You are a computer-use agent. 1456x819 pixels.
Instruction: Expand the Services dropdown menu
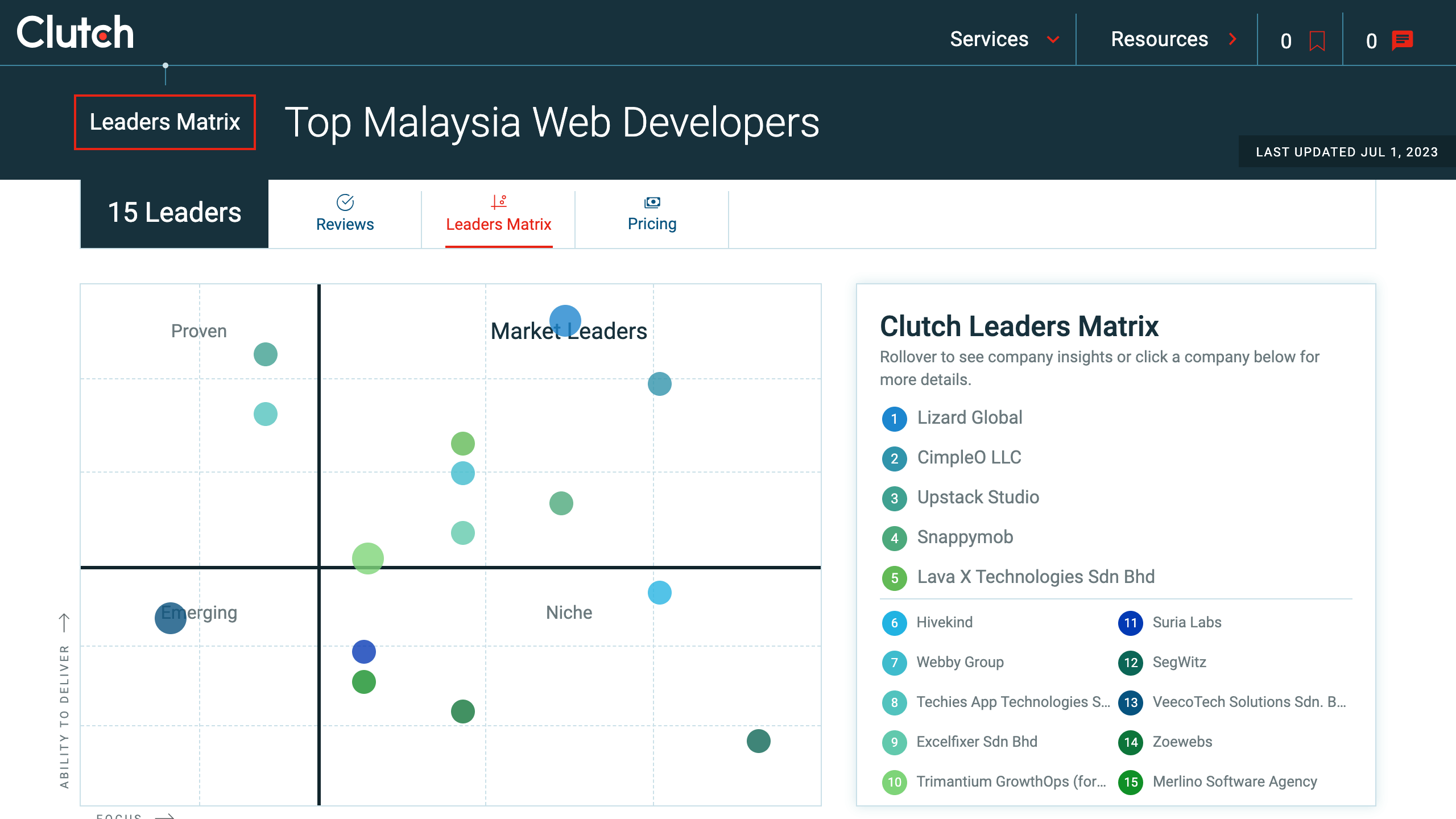(1004, 39)
